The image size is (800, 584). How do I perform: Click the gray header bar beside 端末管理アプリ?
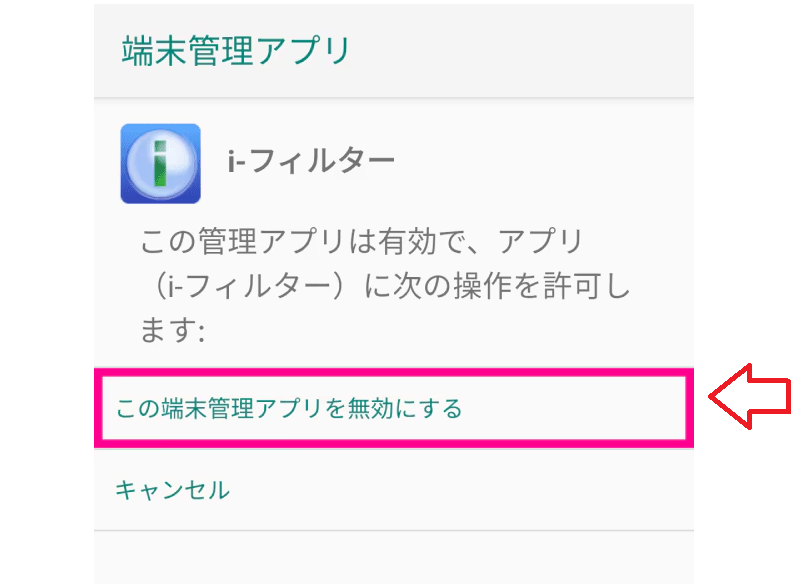[520, 51]
